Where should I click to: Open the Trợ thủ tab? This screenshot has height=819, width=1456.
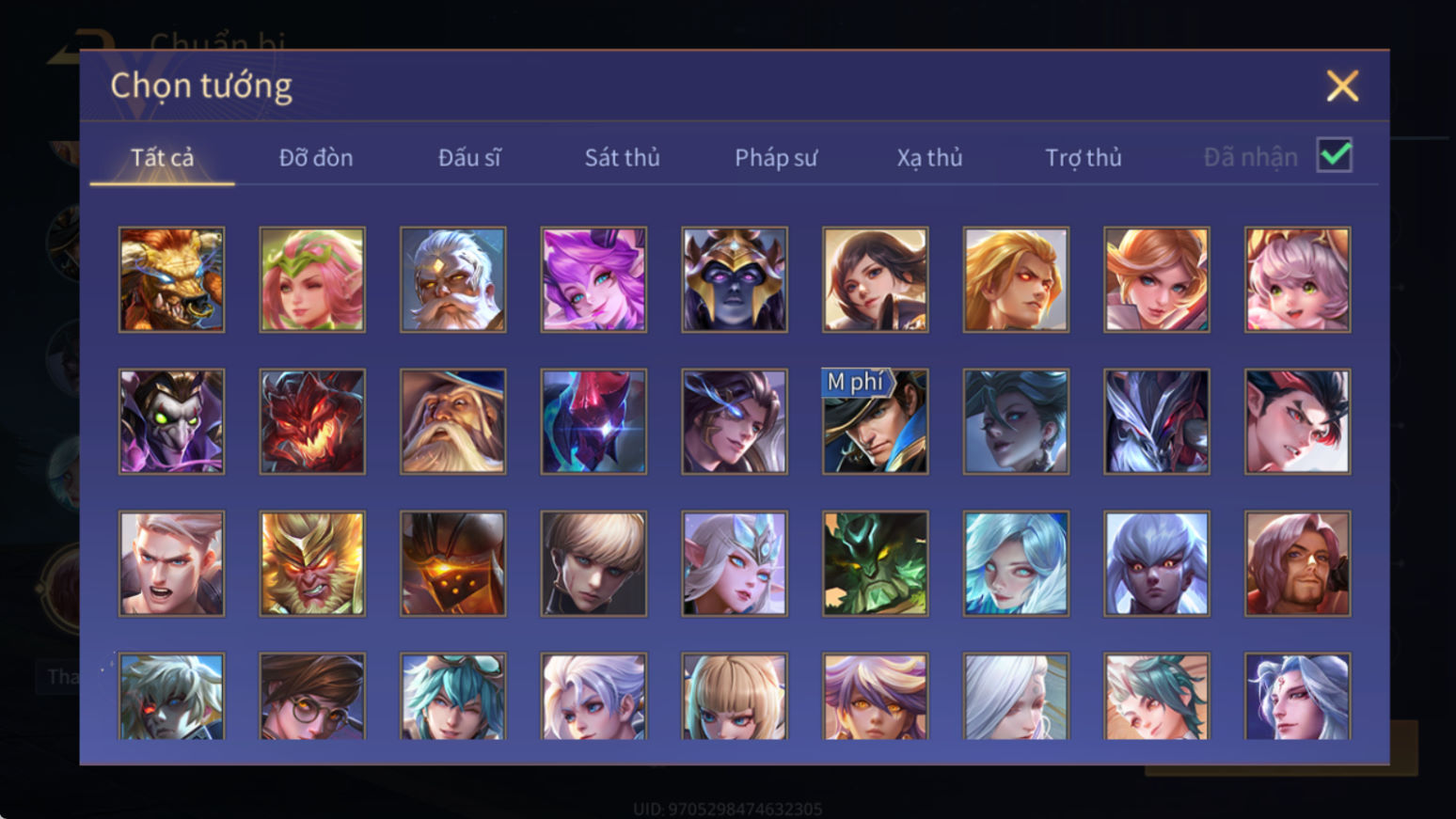[1084, 157]
